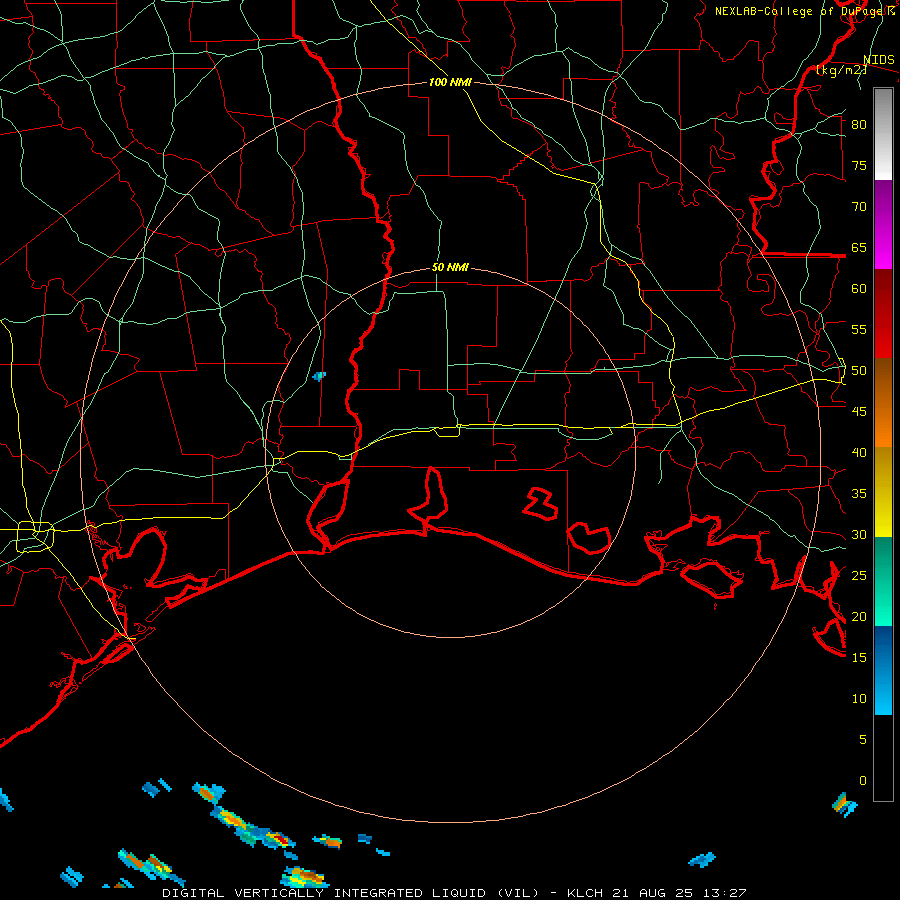This screenshot has height=900, width=900.
Task: Click the legend value 65
Action: tap(859, 247)
